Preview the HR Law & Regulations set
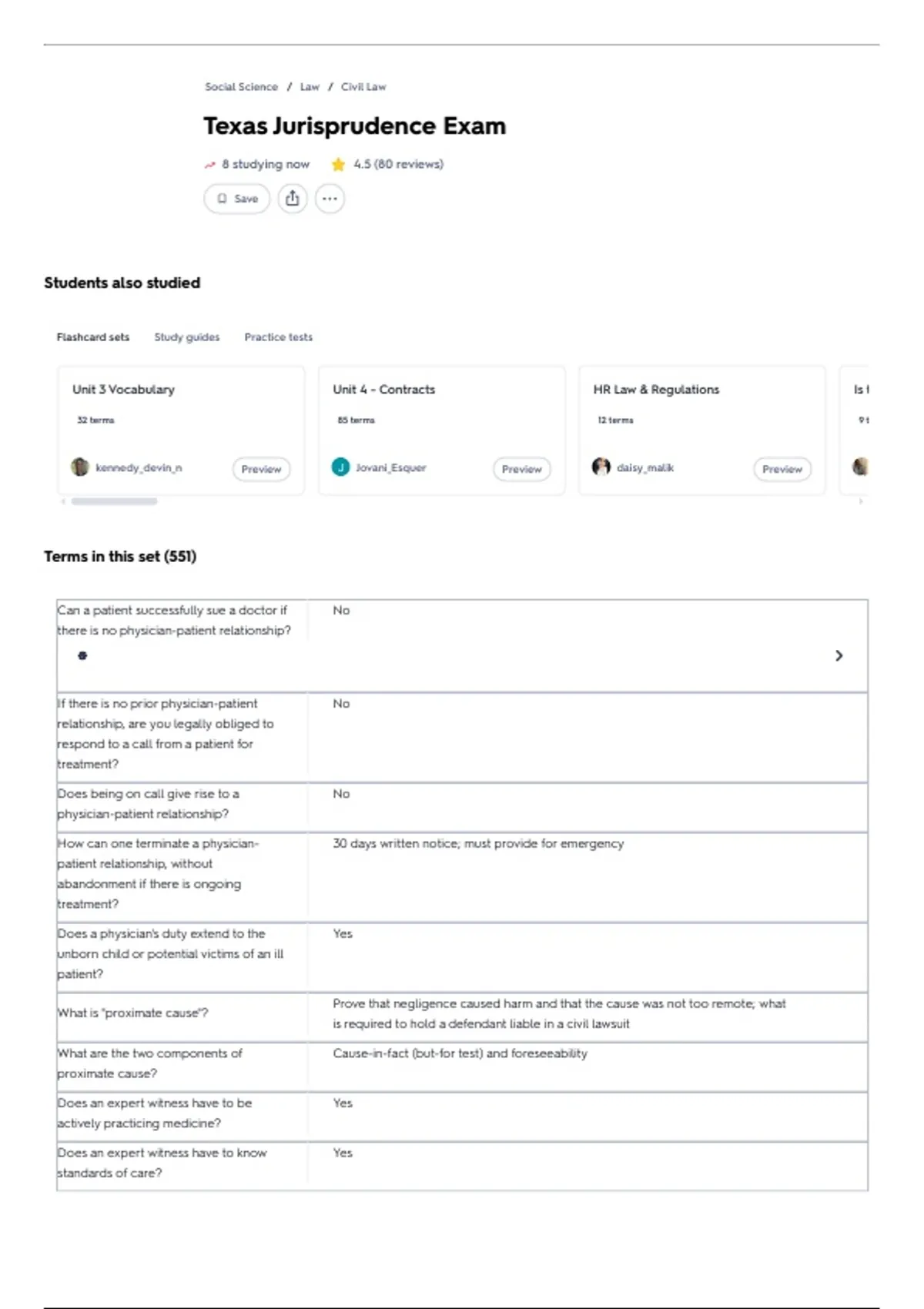This screenshot has width=924, height=1309. click(782, 469)
